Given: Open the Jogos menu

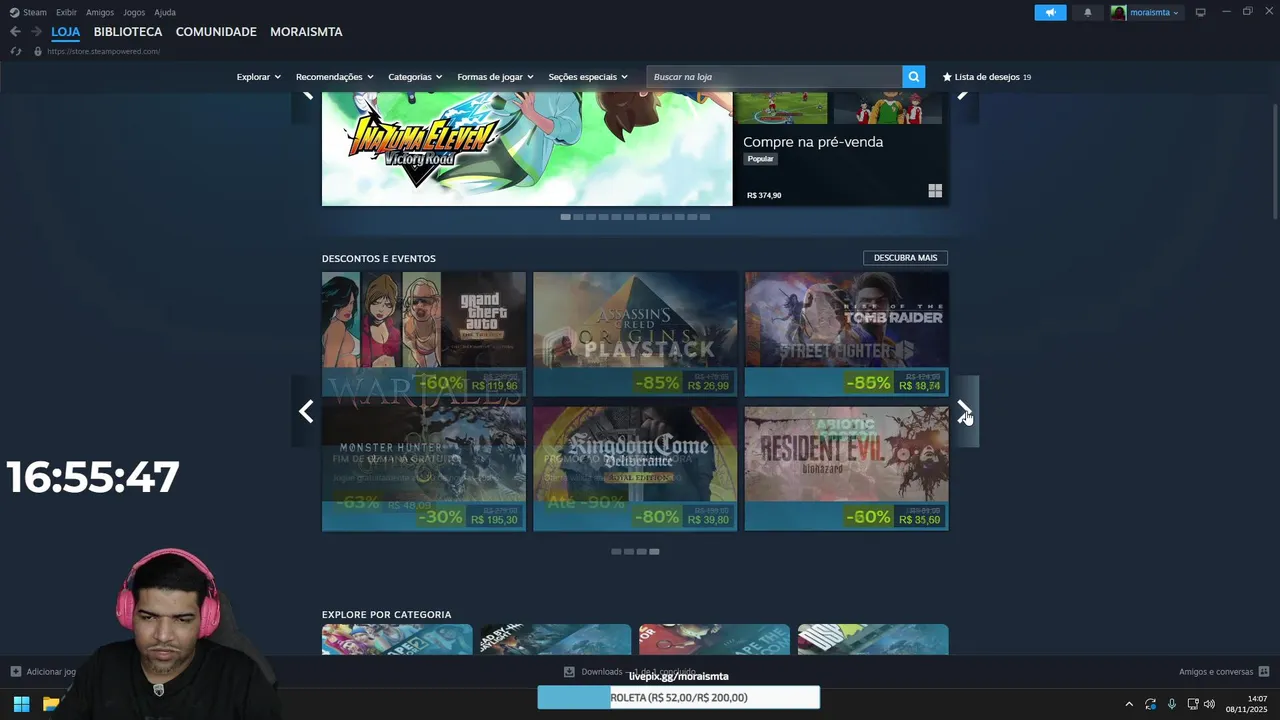Looking at the screenshot, I should [134, 12].
